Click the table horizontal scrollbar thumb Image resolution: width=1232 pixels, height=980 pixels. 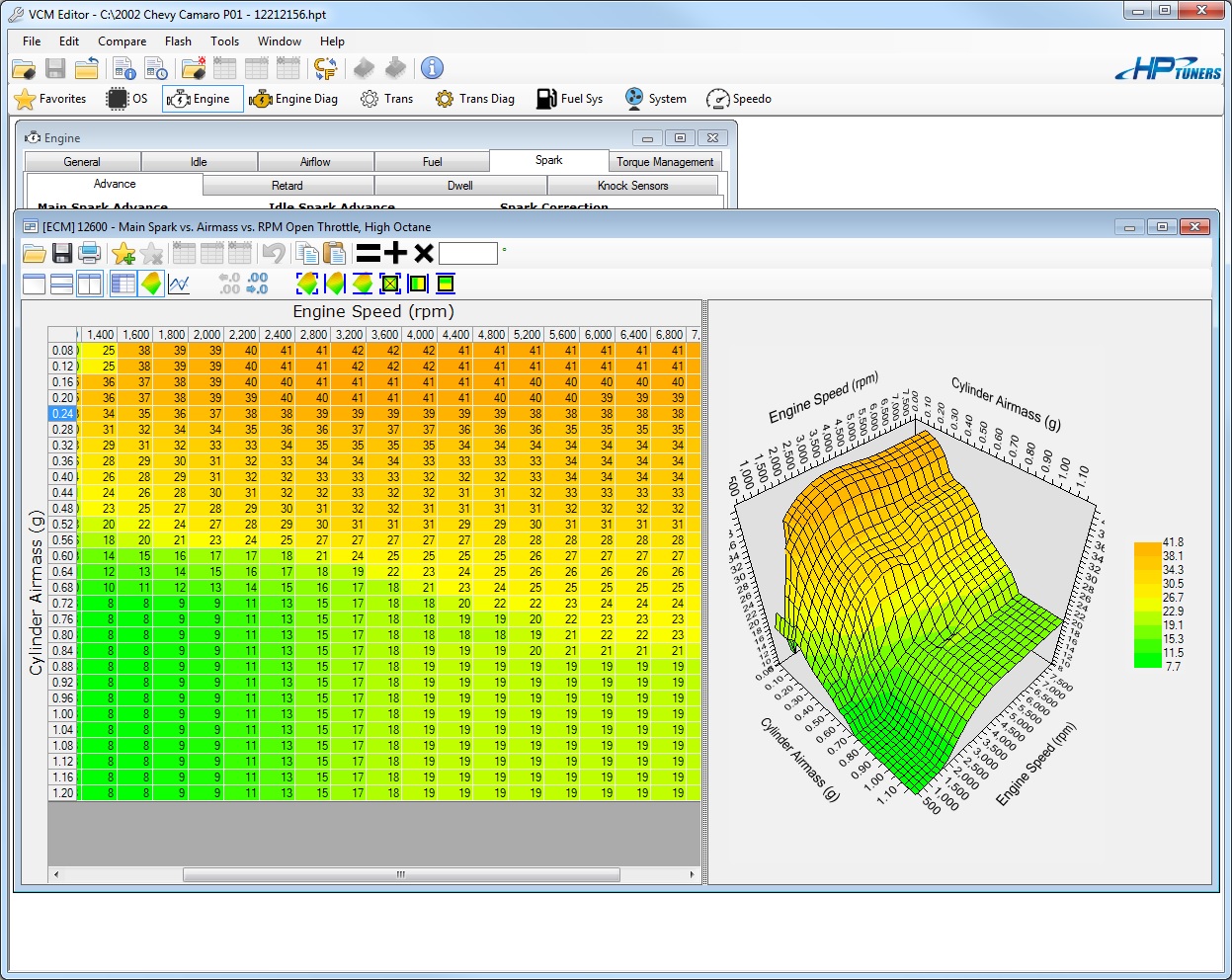click(401, 874)
